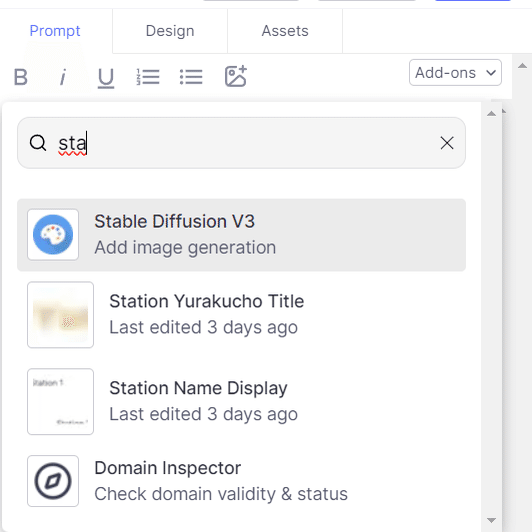532x532 pixels.
Task: Click the search input containing 'sta'
Action: pyautogui.click(x=241, y=143)
